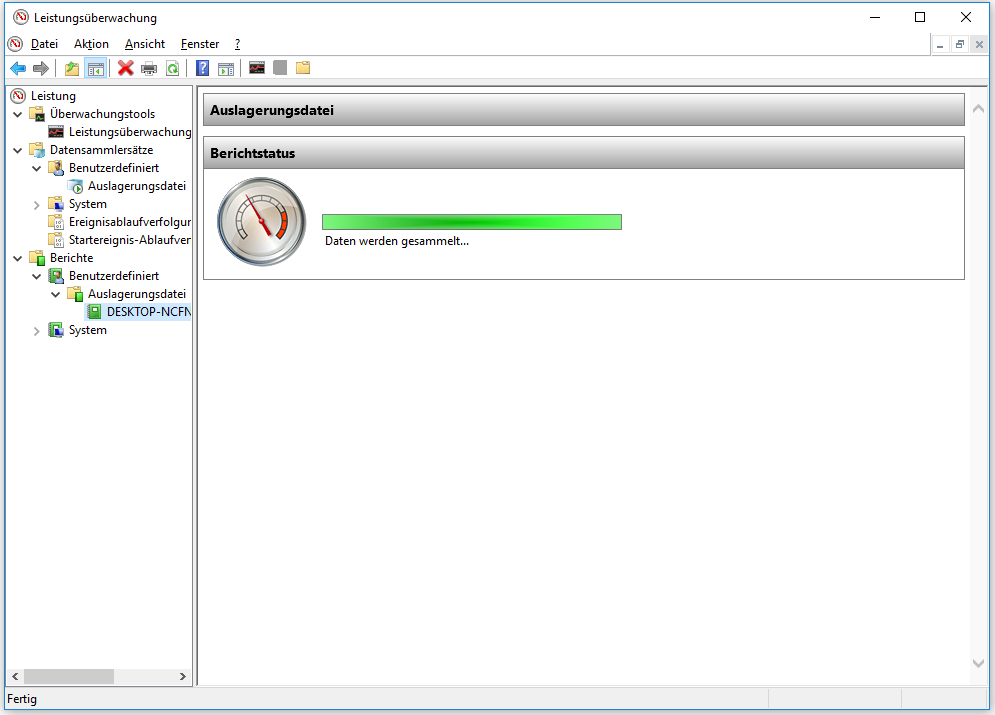The height and width of the screenshot is (715, 995).
Task: Click the Up one level folder icon
Action: pos(72,68)
